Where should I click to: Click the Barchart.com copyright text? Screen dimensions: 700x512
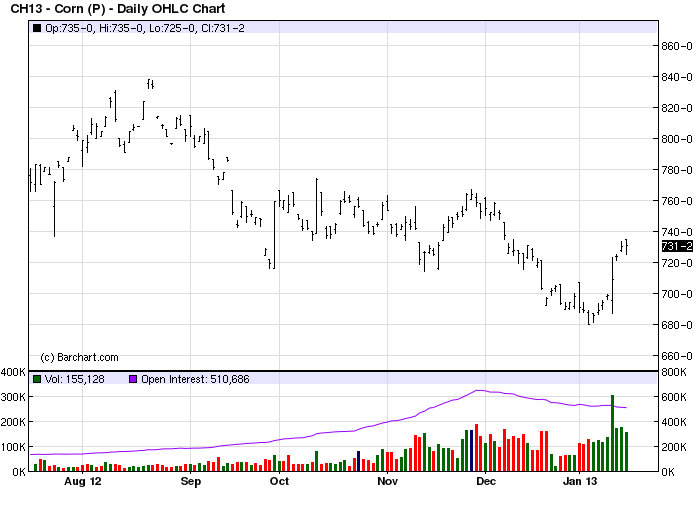point(79,357)
